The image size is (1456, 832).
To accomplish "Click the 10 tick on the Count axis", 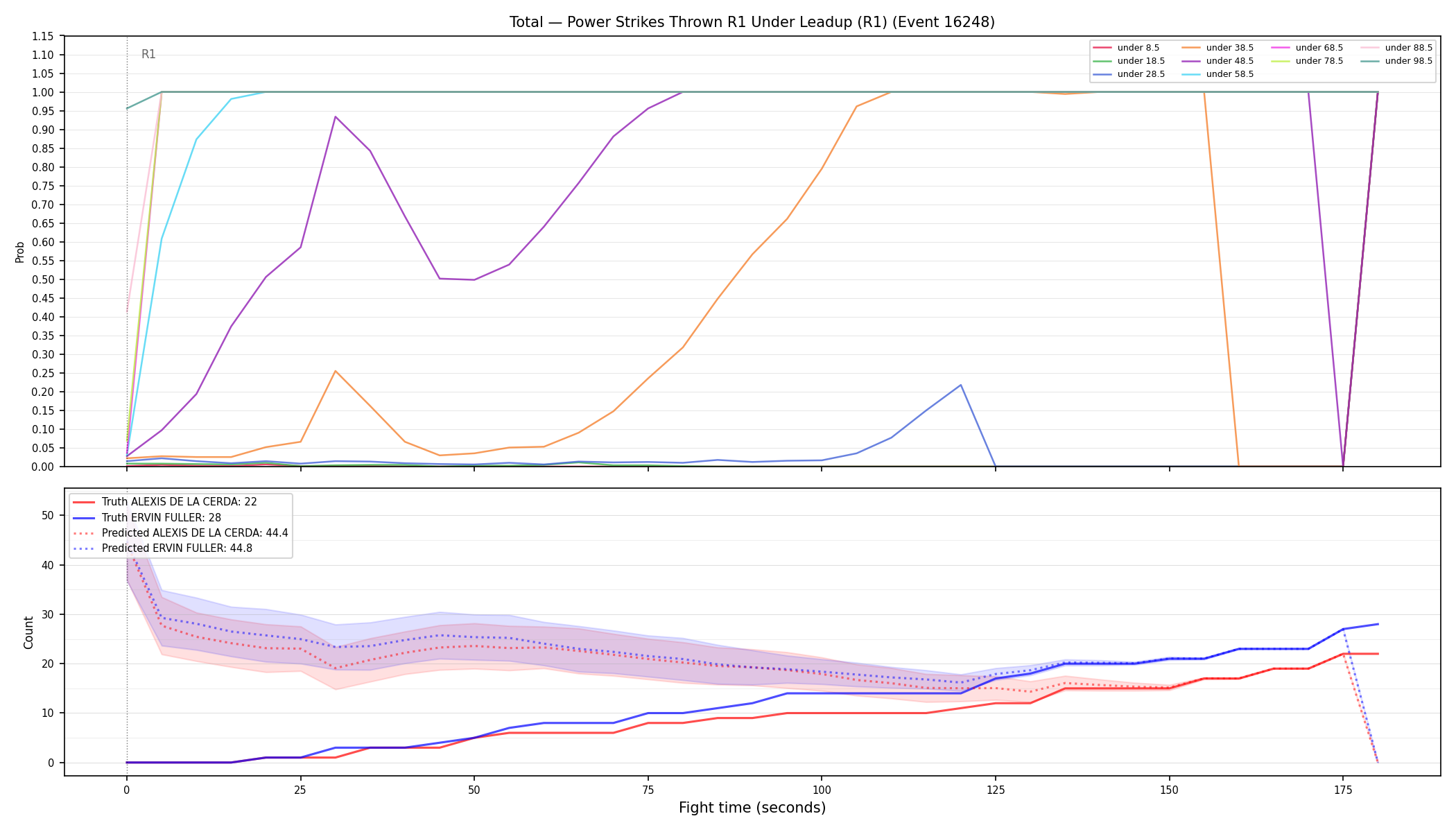I will click(x=47, y=713).
